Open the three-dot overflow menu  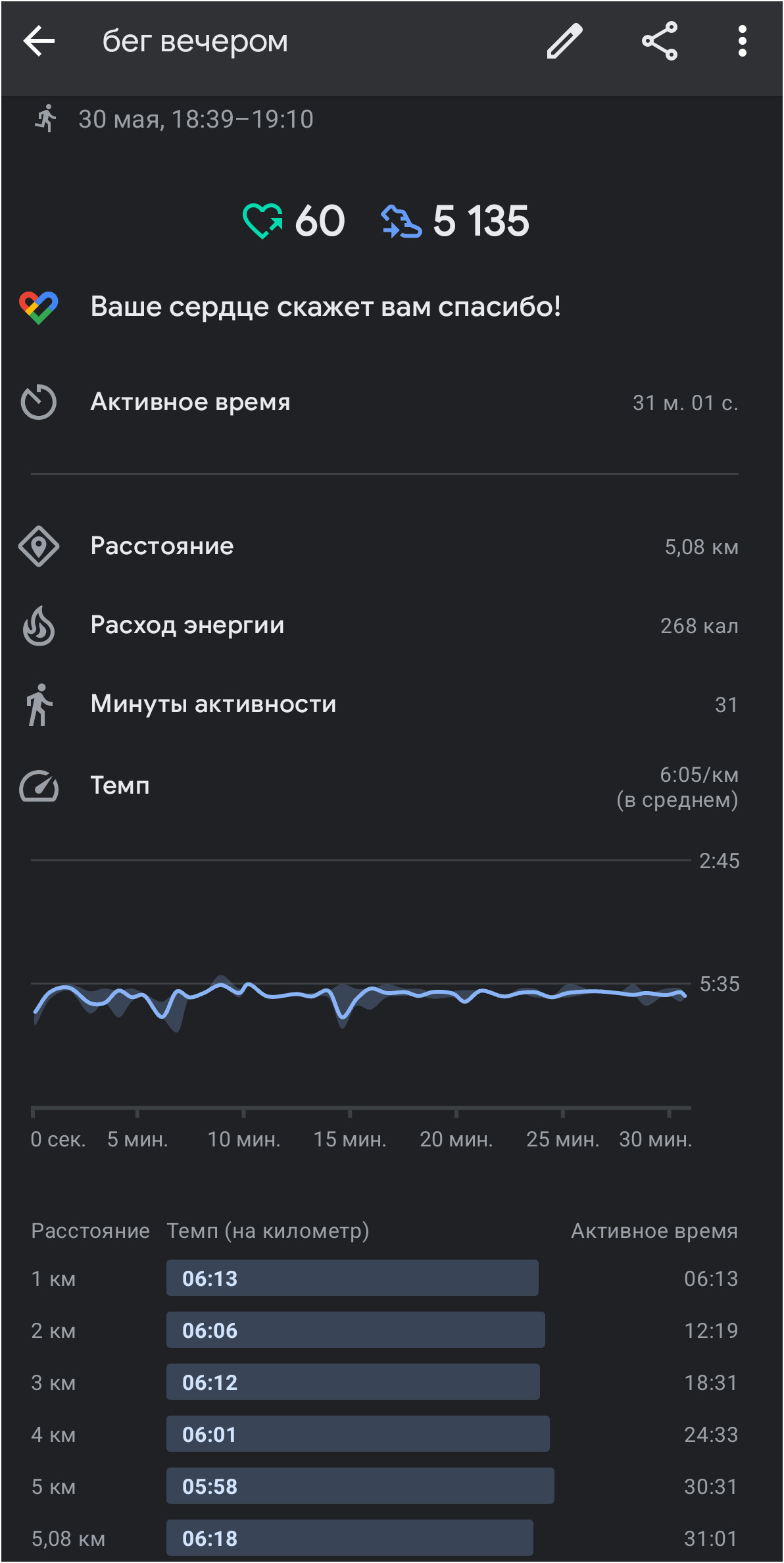[743, 41]
